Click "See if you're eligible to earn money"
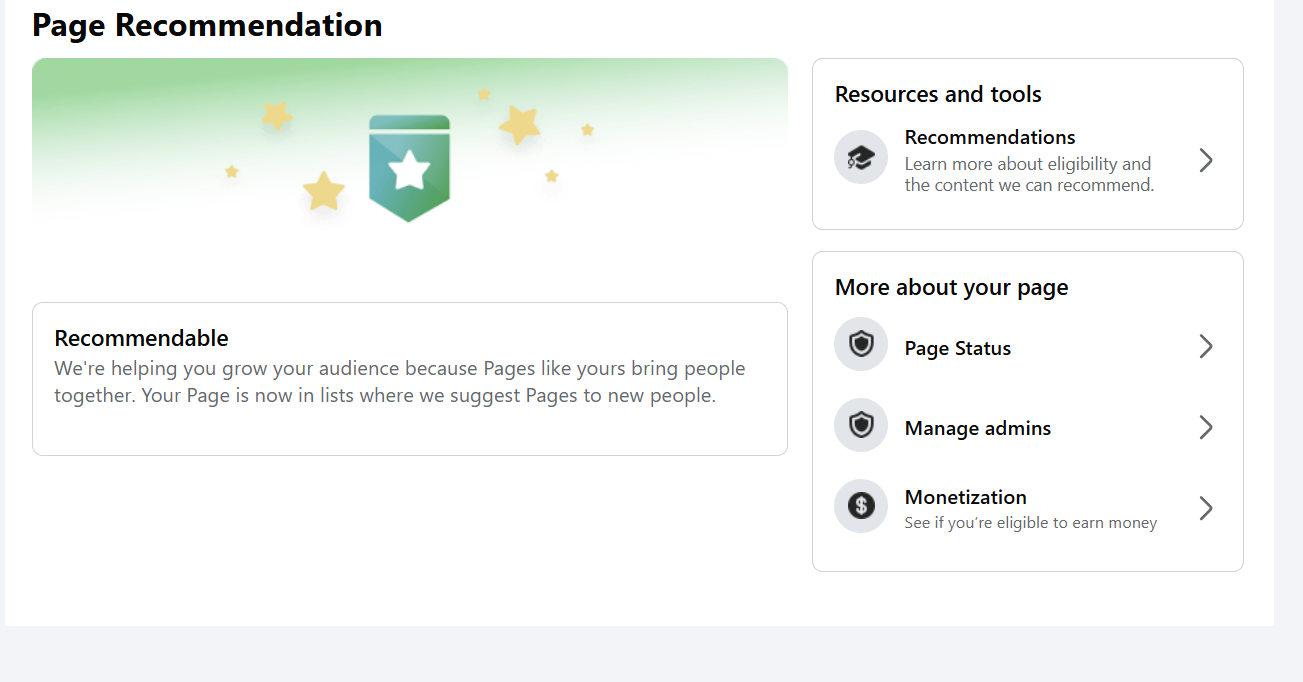1303x682 pixels. coord(1030,523)
